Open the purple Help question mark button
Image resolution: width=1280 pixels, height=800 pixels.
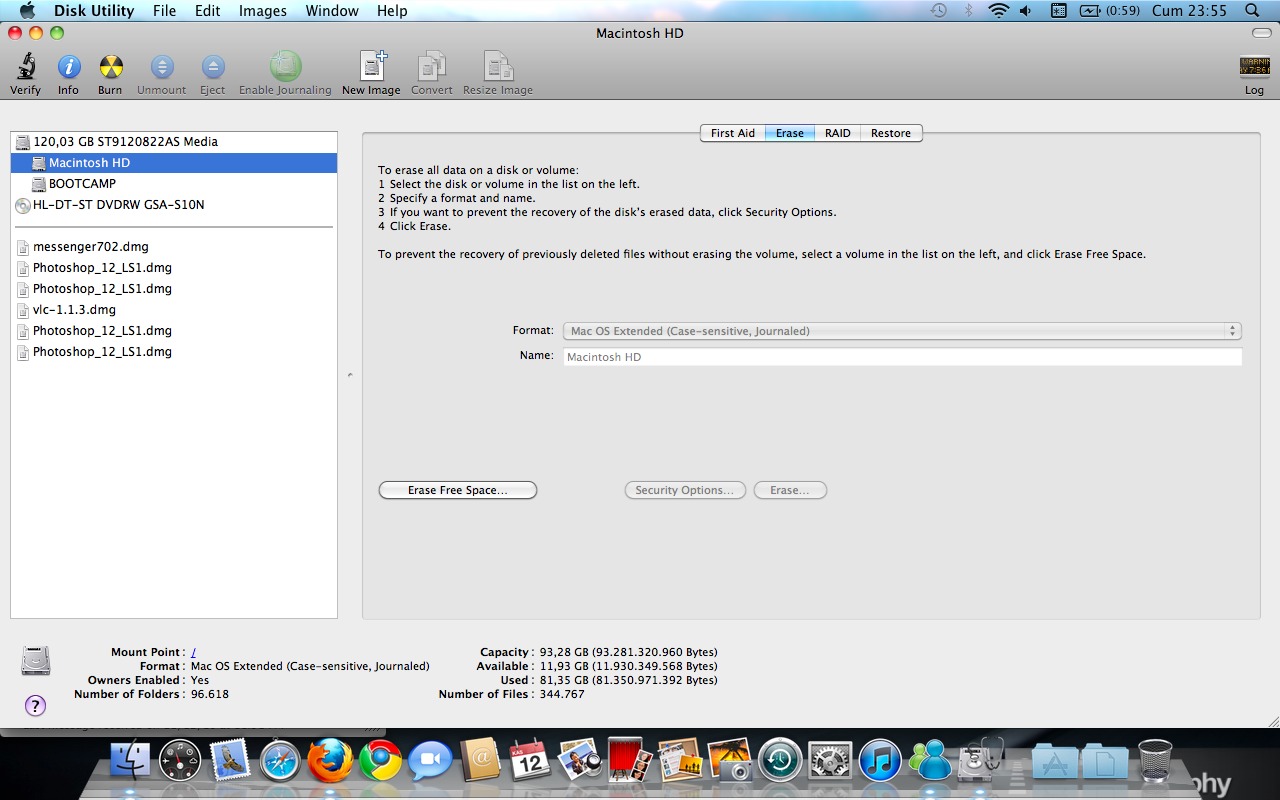click(x=35, y=706)
